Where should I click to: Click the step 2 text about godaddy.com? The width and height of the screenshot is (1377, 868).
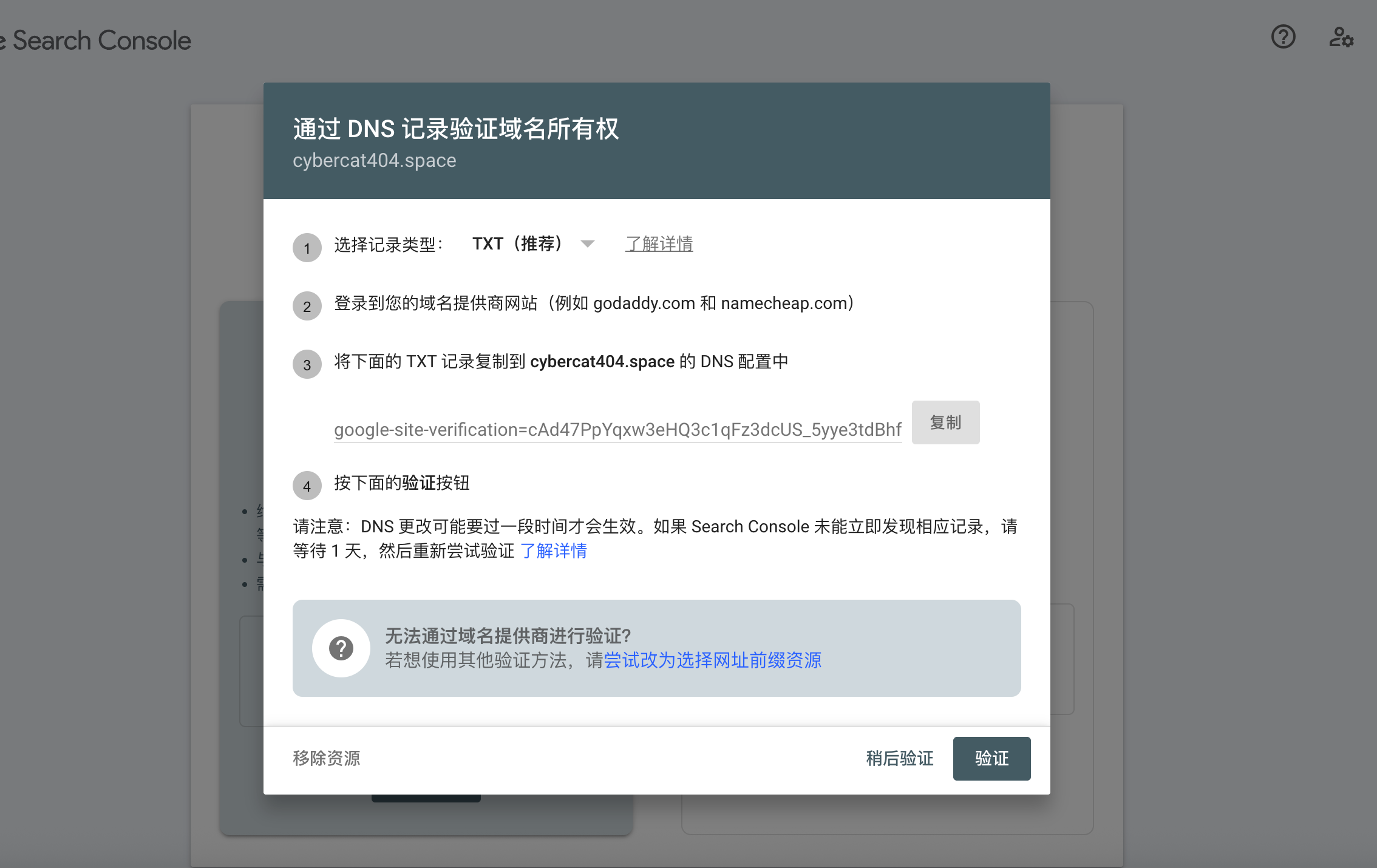pos(594,303)
